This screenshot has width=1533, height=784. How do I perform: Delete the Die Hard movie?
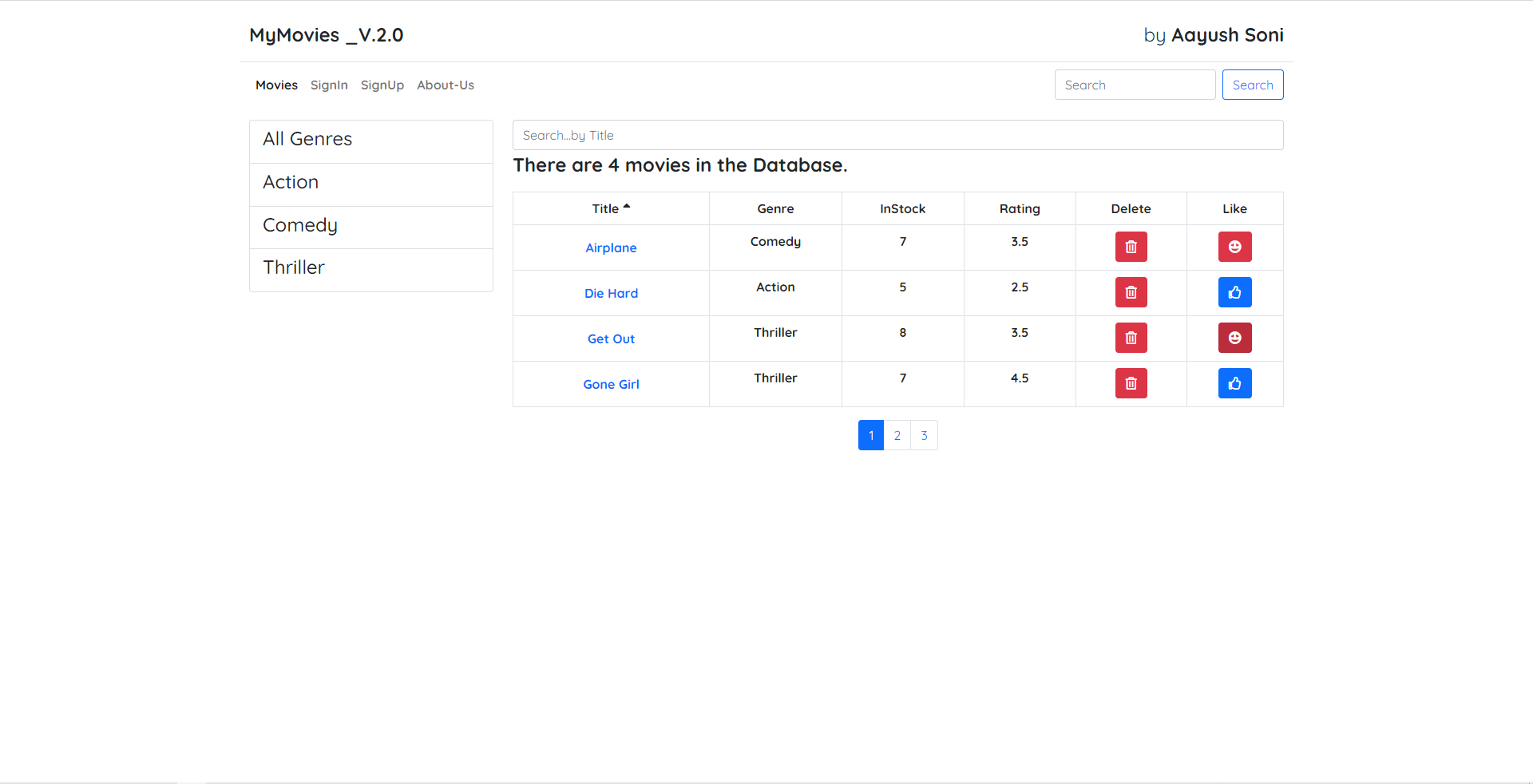click(x=1131, y=293)
